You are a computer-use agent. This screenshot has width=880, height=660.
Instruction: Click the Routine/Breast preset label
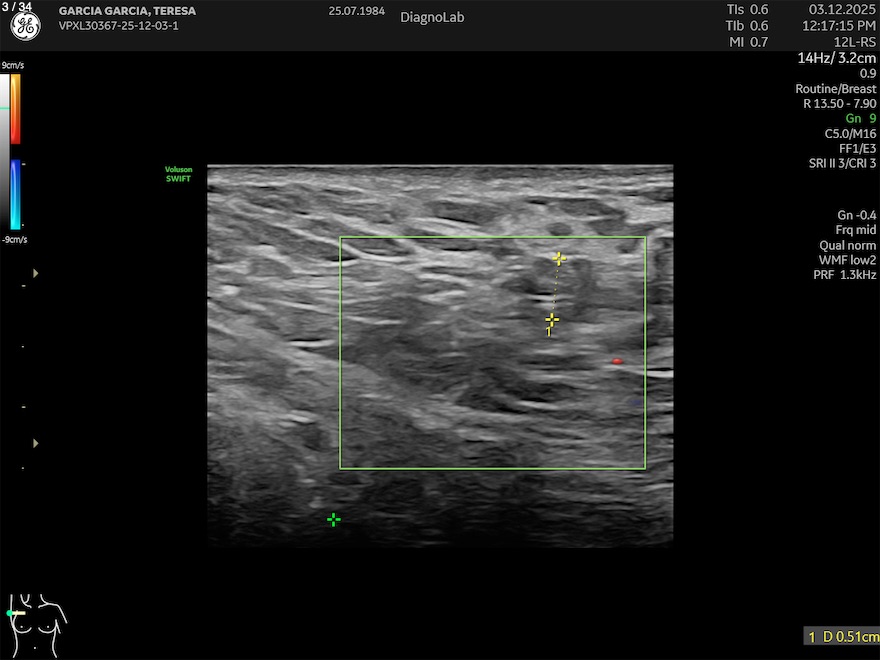pyautogui.click(x=835, y=88)
